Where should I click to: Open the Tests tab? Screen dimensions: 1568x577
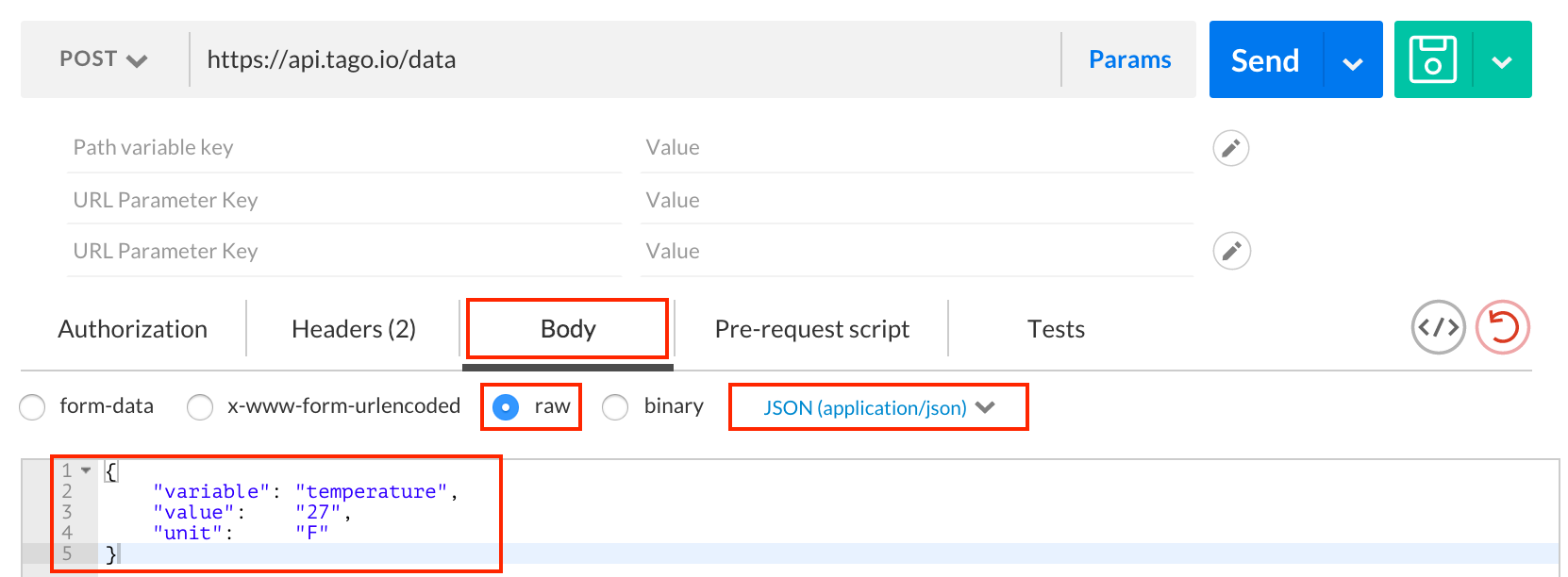(x=1056, y=329)
